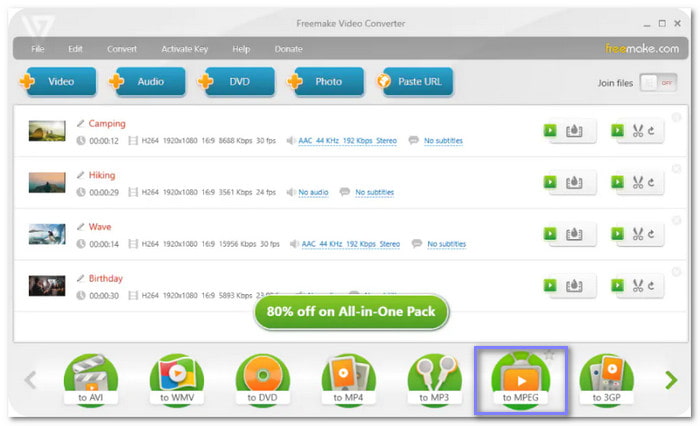
Task: Open the Activate Key menu
Action: [x=184, y=48]
